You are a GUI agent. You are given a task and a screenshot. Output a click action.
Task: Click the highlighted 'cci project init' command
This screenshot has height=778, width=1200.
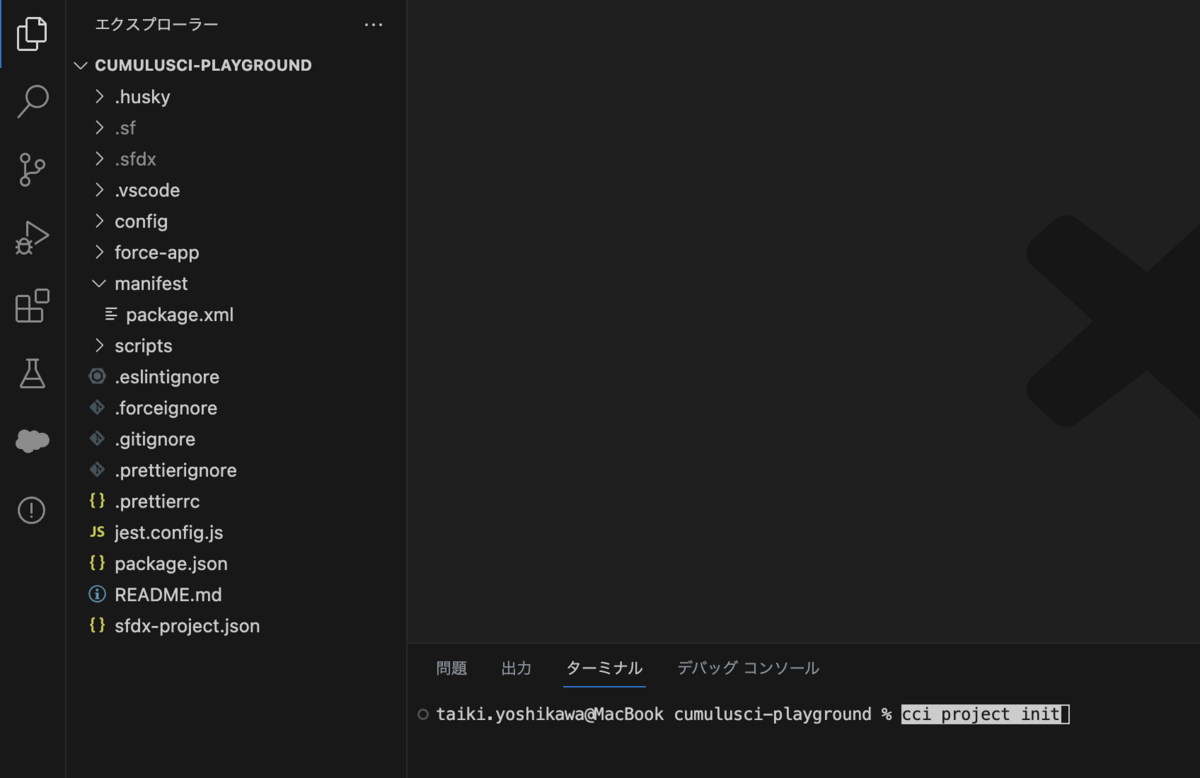coord(981,714)
